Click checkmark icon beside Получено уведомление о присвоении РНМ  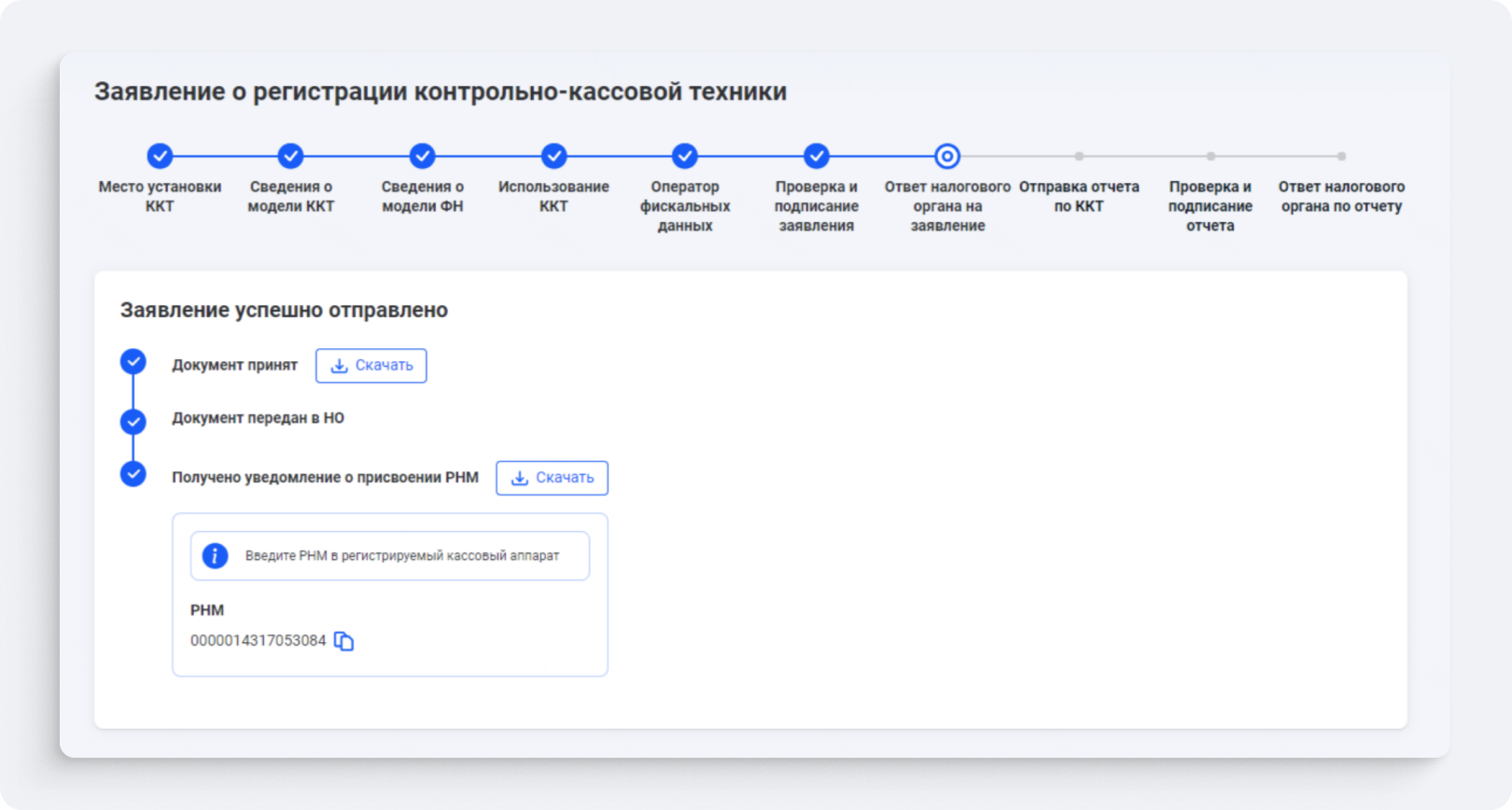(x=133, y=474)
